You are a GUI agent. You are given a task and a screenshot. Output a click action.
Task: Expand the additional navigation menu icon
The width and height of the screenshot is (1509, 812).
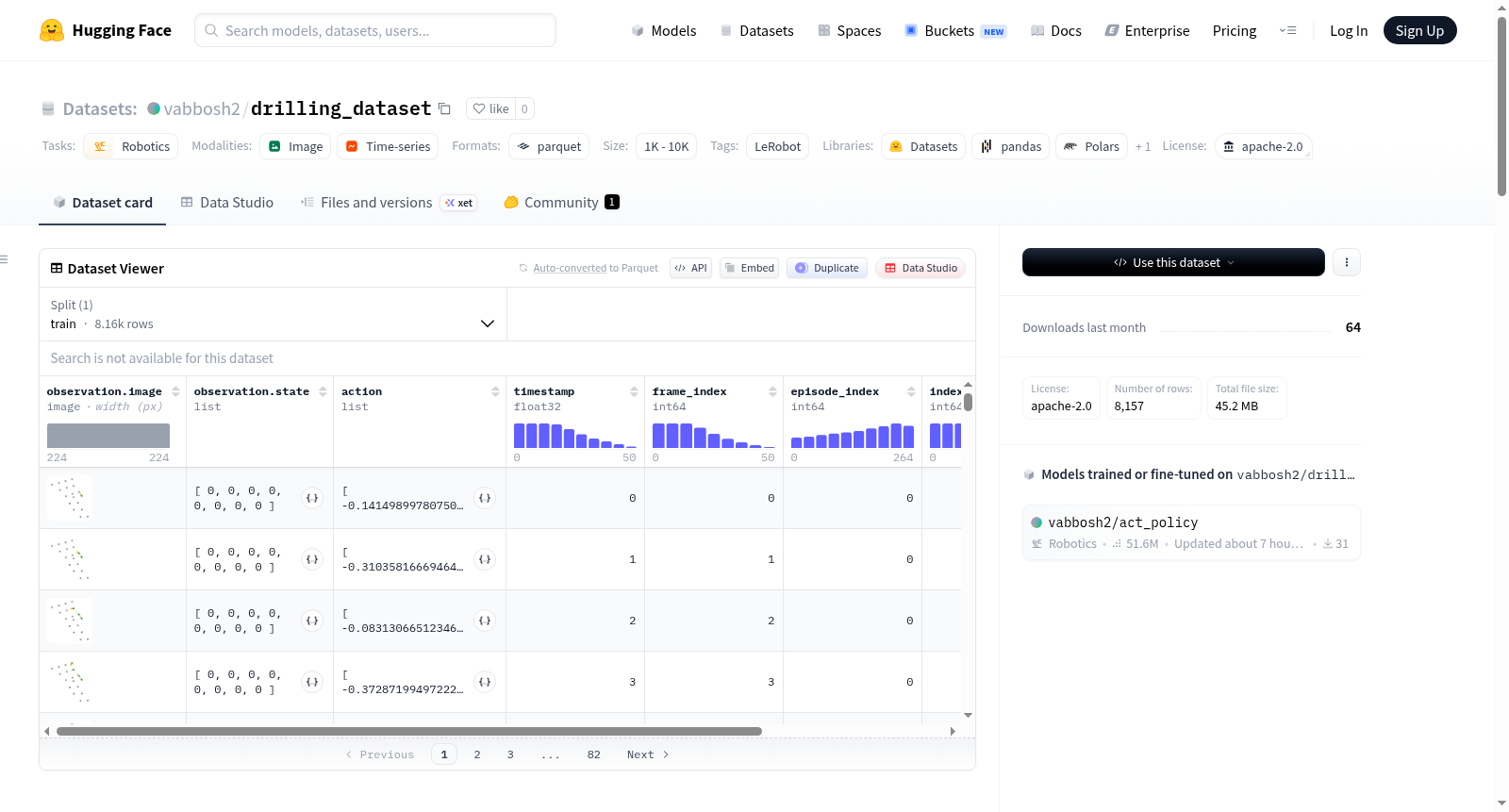pyautogui.click(x=1287, y=30)
